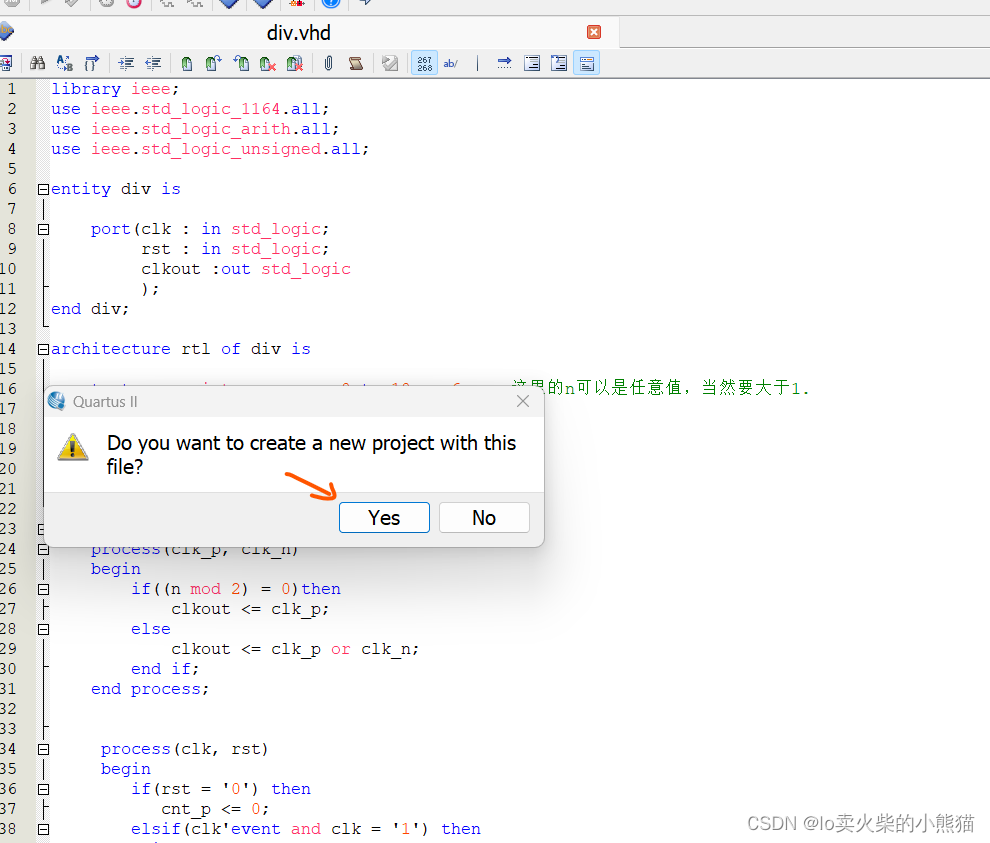Toggle show whitespace characters button
This screenshot has height=843, width=990.
[451, 63]
